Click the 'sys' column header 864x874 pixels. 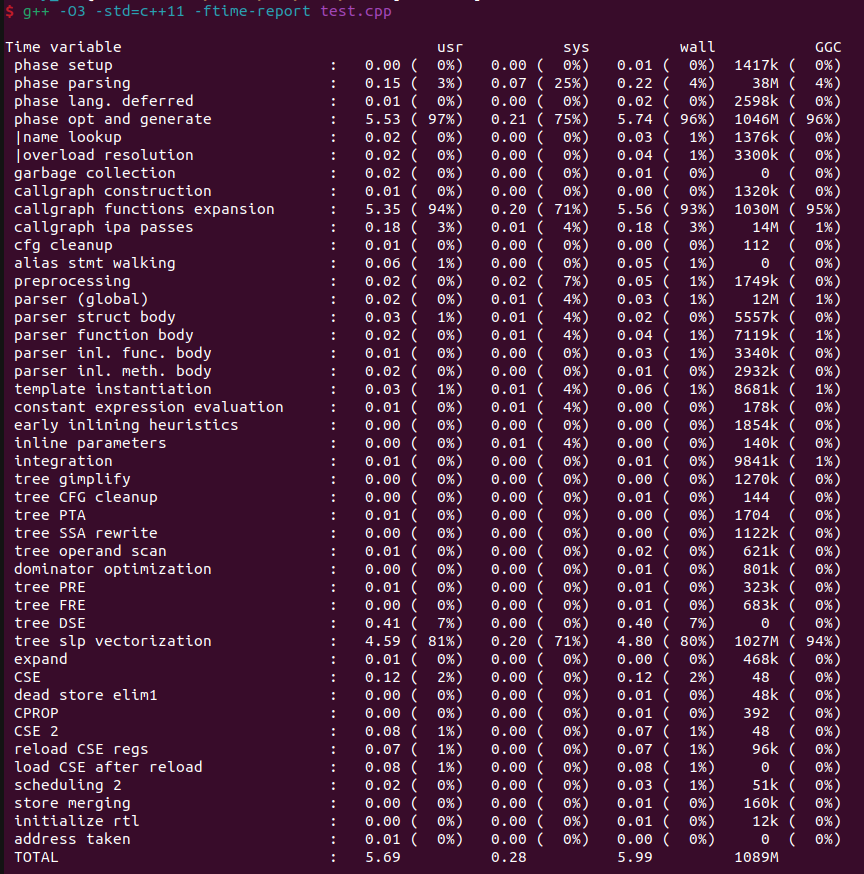pyautogui.click(x=576, y=47)
